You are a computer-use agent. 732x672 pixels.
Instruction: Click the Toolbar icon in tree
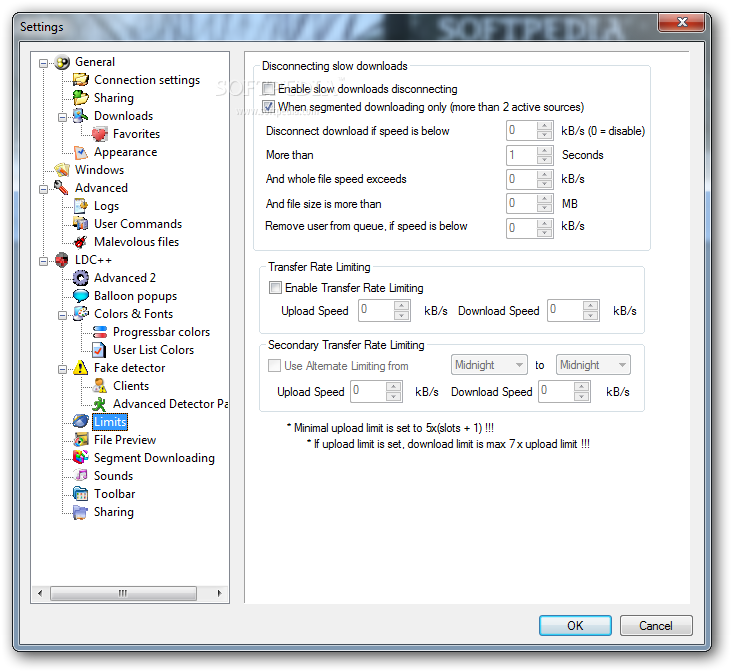pos(81,494)
